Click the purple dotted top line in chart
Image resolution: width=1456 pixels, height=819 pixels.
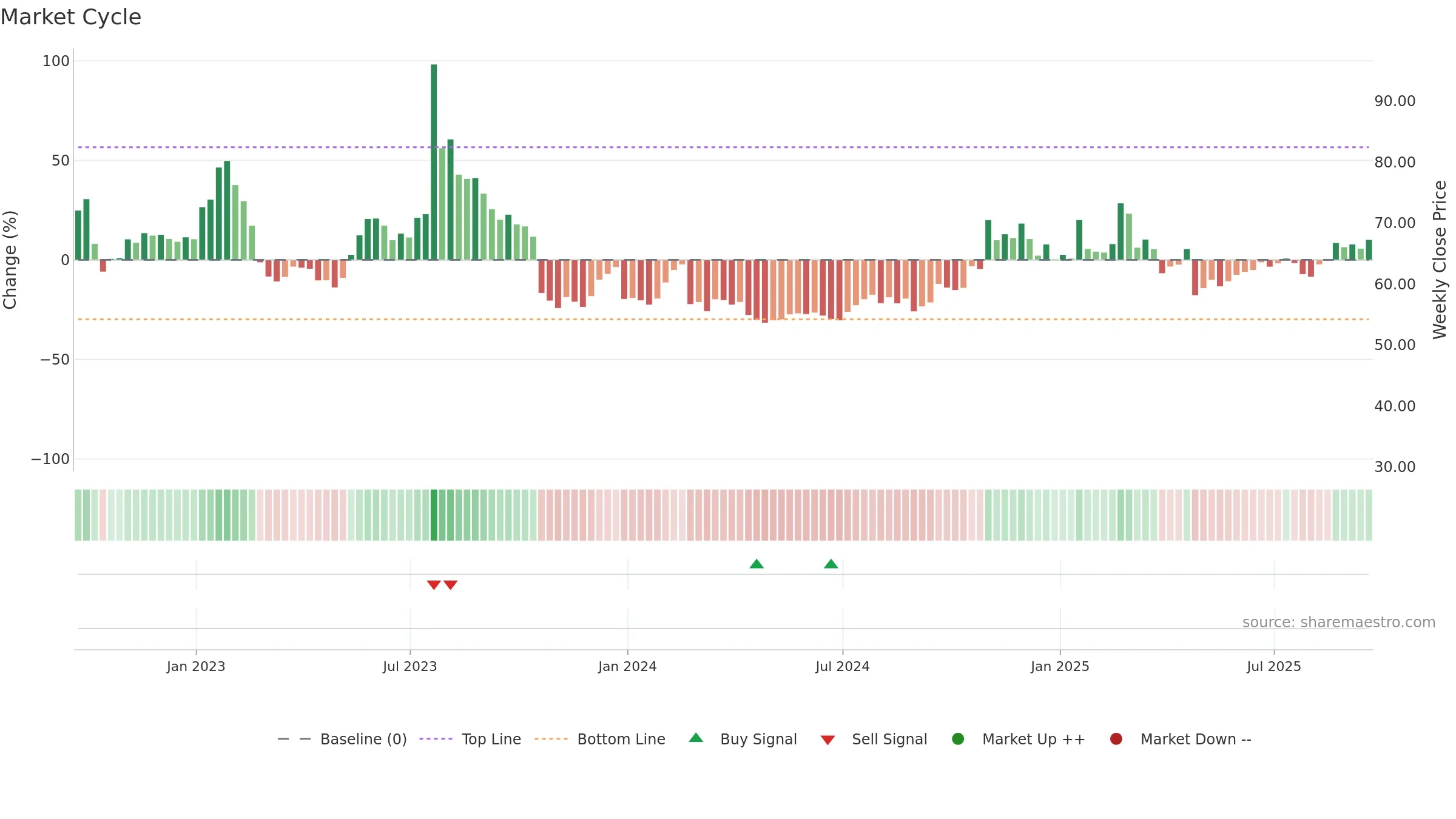point(723,147)
